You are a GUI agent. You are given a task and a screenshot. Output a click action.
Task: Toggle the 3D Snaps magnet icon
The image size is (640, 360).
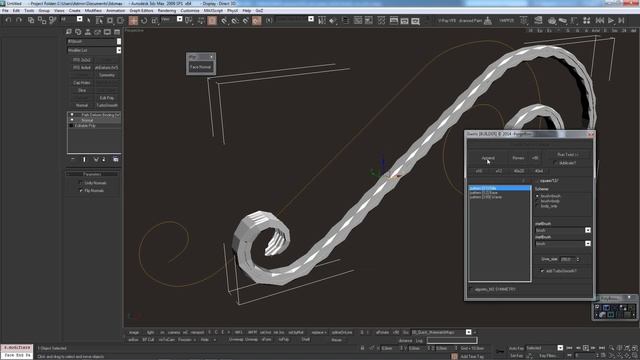[x=224, y=20]
